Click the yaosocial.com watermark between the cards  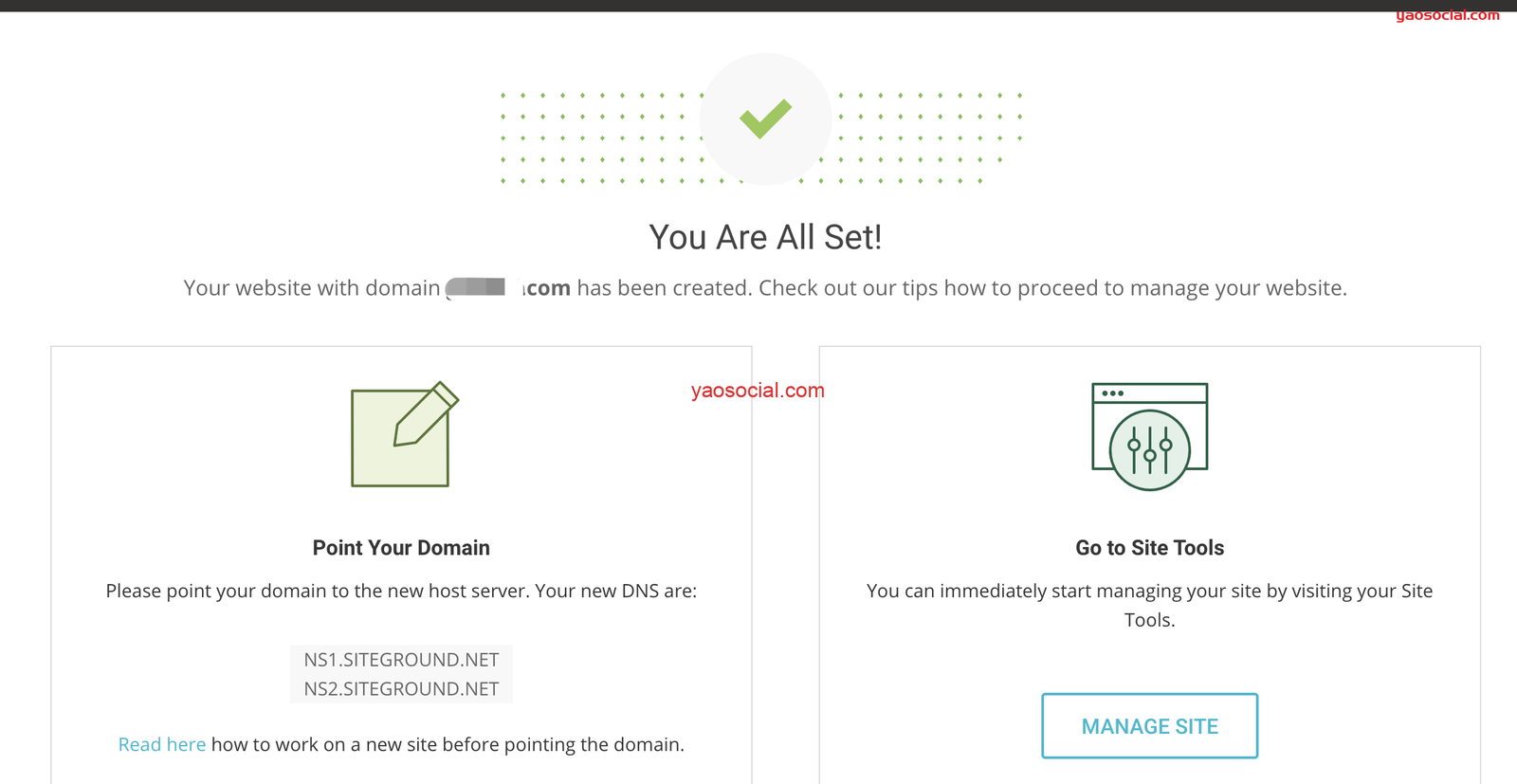click(x=758, y=391)
